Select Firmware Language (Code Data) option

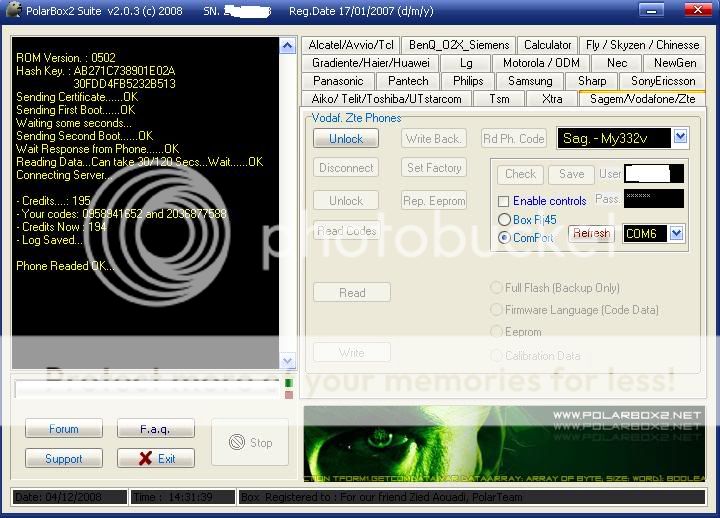[x=496, y=310]
